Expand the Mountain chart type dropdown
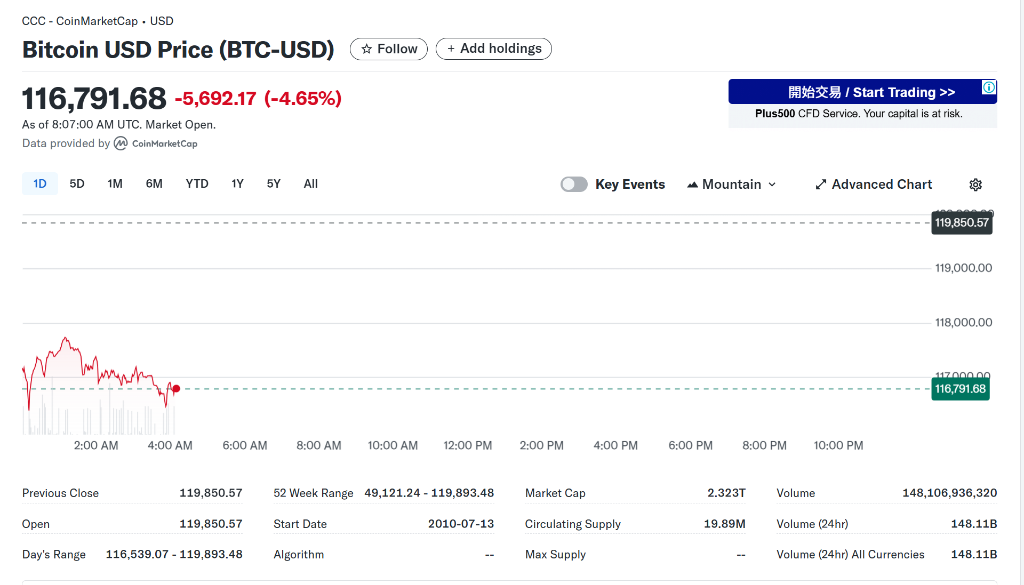The height and width of the screenshot is (585, 1024). pos(731,185)
